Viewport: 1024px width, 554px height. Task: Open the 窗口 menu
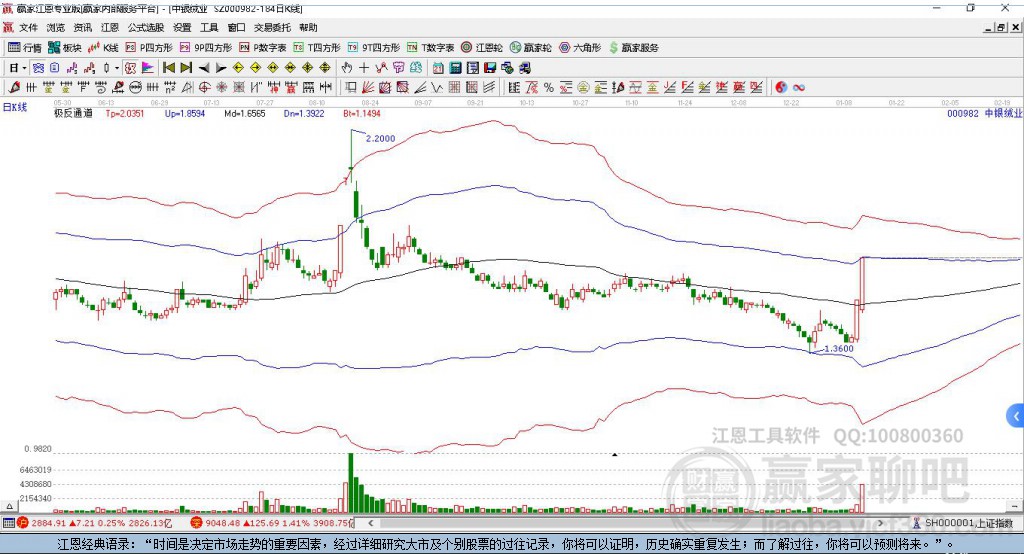[x=236, y=27]
